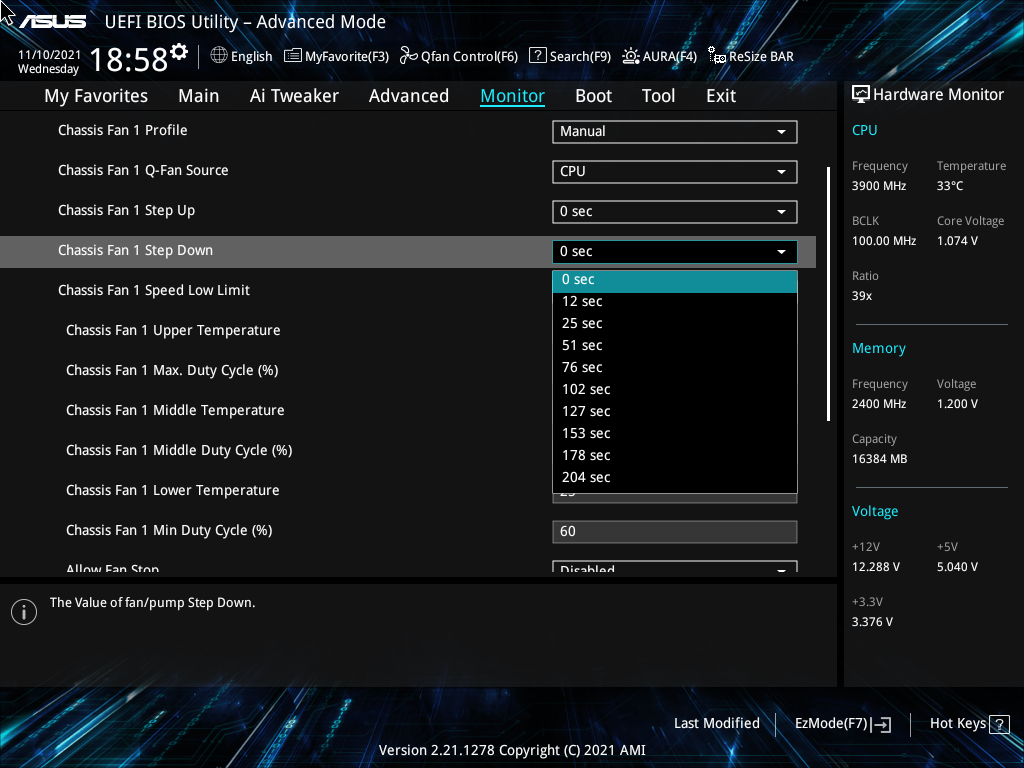Open Chassis Fan 1 Profile dropdown
This screenshot has height=768, width=1024.
(675, 132)
